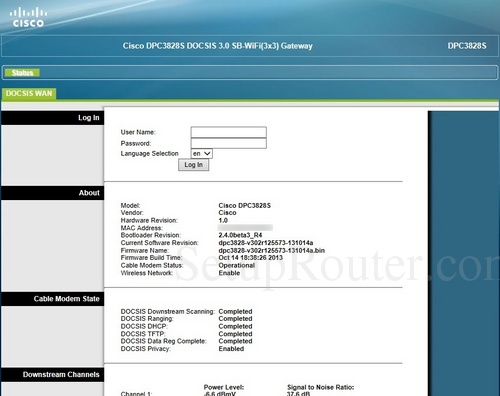
Task: Select the DOCSIS WAN tab
Action: pos(29,93)
